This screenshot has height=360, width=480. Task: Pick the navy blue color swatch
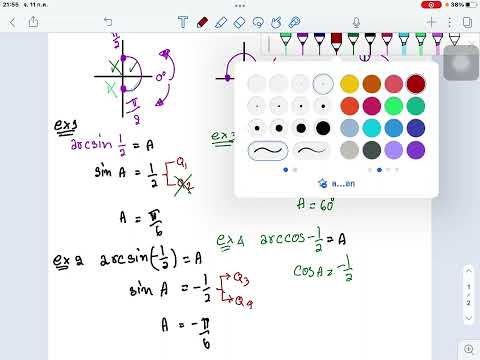pyautogui.click(x=416, y=128)
